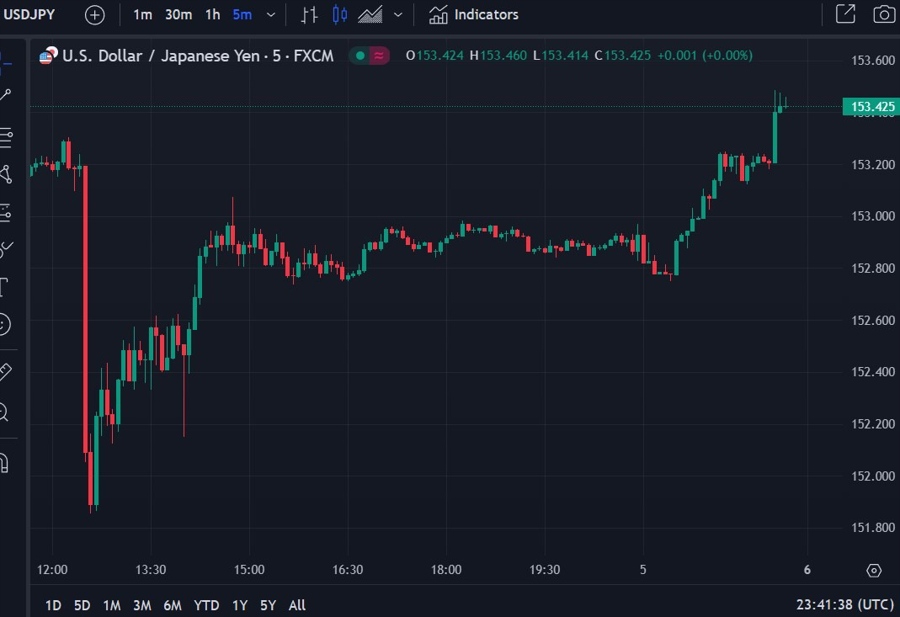
Task: Click the US/Japan flag symbol icon
Action: [48, 56]
